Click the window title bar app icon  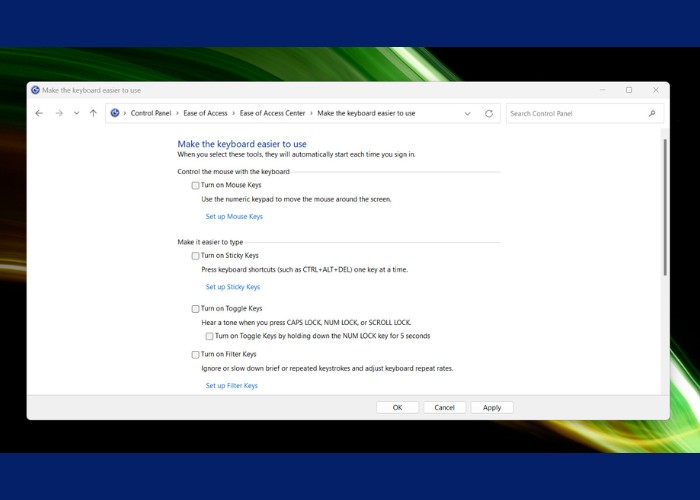coord(35,89)
